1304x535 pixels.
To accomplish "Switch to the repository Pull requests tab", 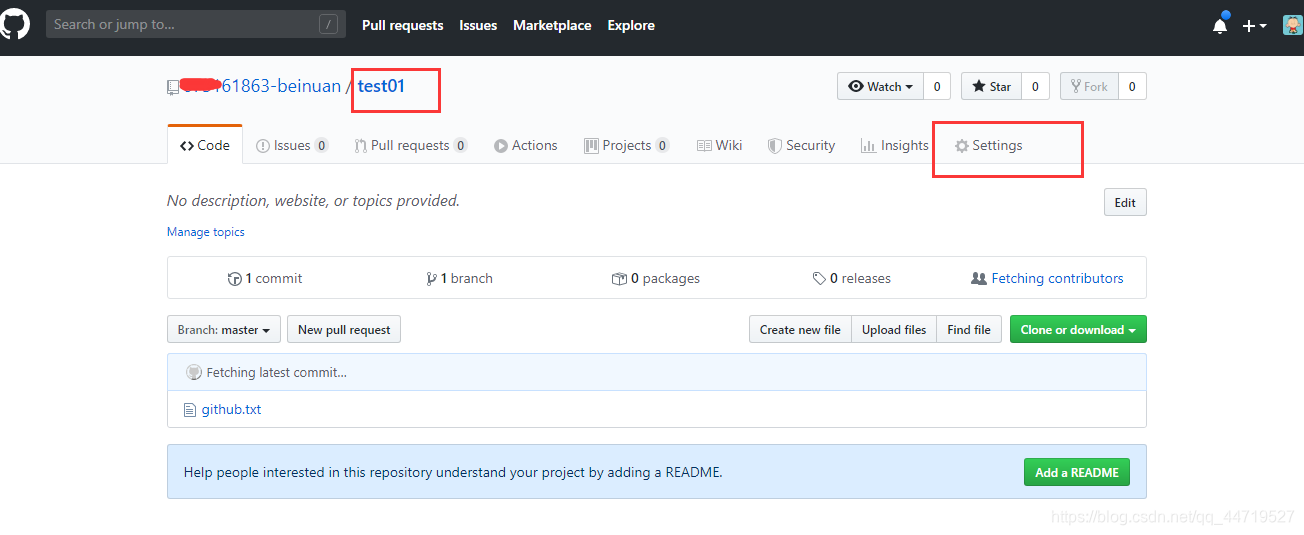I will click(410, 145).
